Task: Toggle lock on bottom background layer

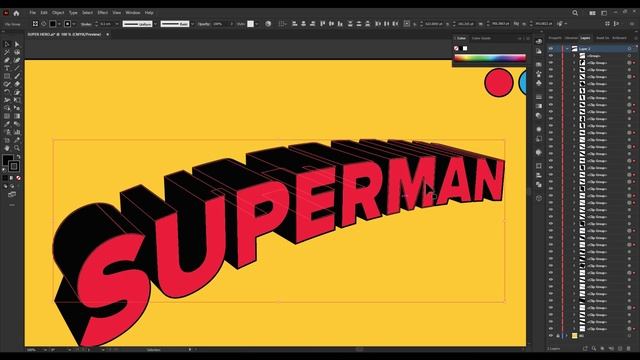Action: click(558, 336)
